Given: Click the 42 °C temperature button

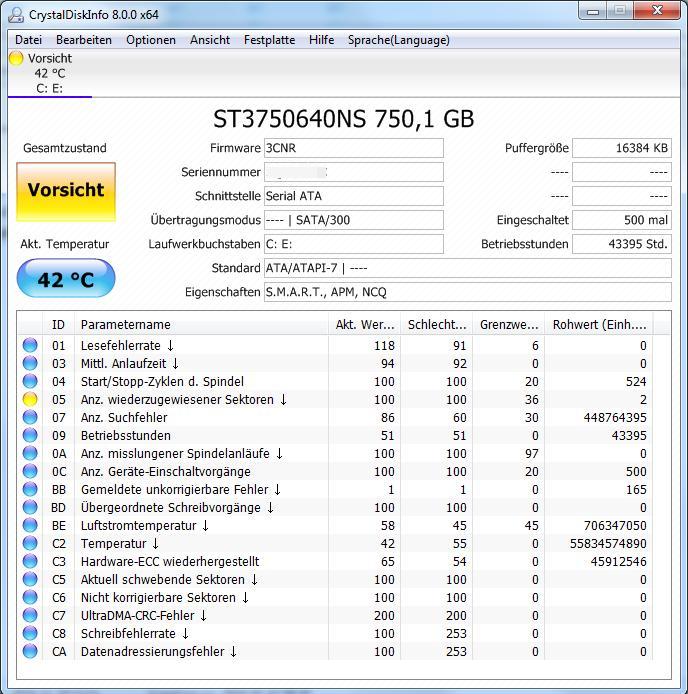Looking at the screenshot, I should point(66,278).
